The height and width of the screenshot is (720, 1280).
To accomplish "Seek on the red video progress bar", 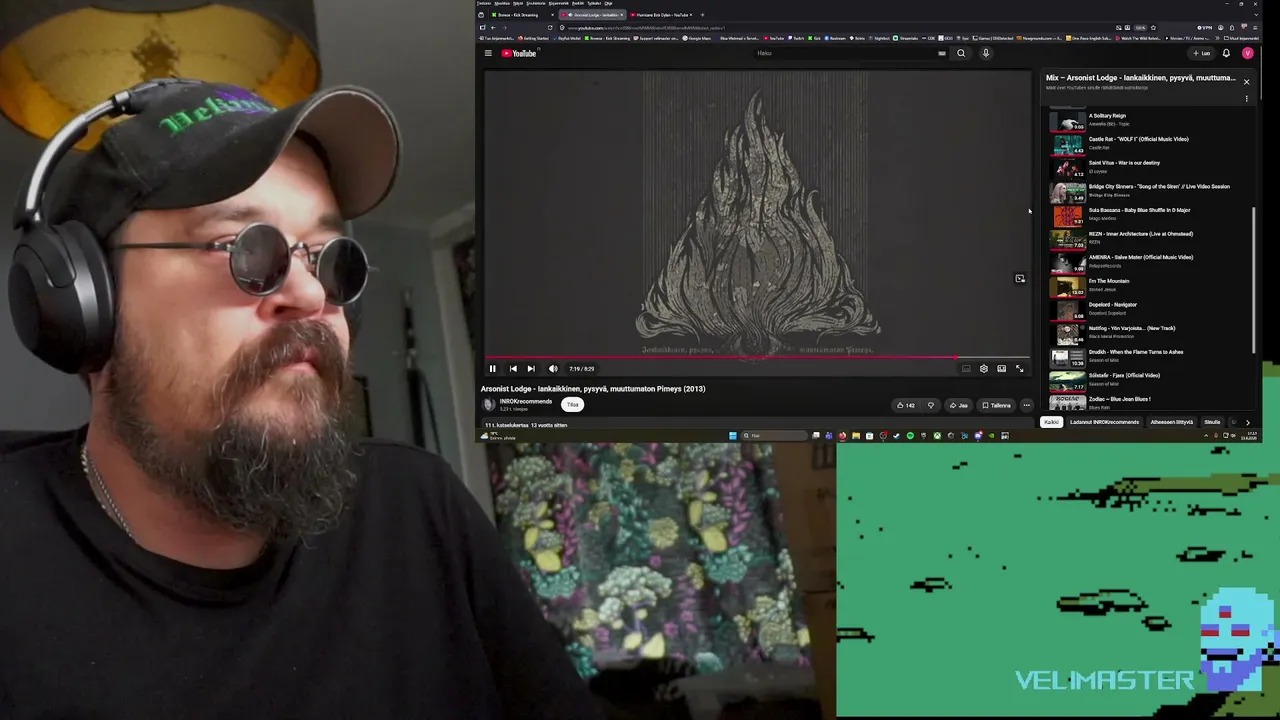I will click(x=757, y=357).
